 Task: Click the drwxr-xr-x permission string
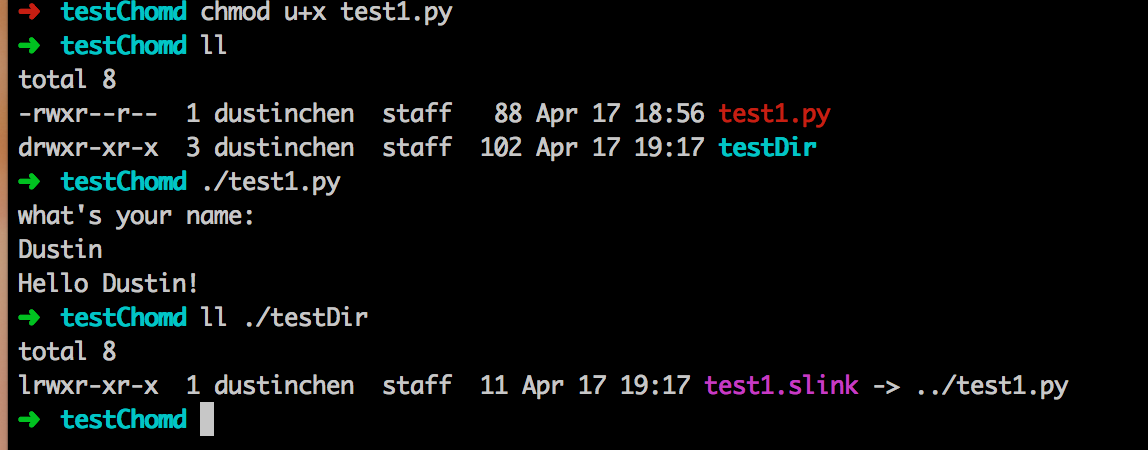(88, 148)
